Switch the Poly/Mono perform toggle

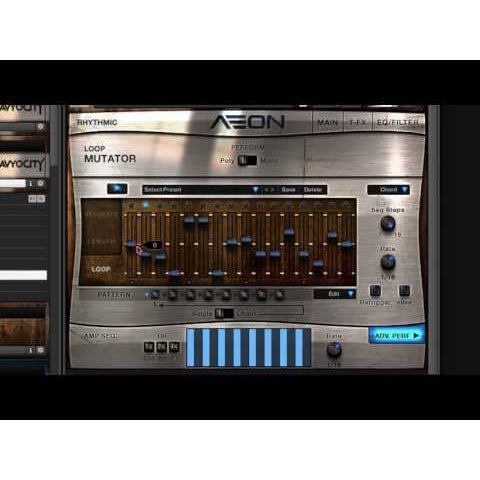click(247, 160)
